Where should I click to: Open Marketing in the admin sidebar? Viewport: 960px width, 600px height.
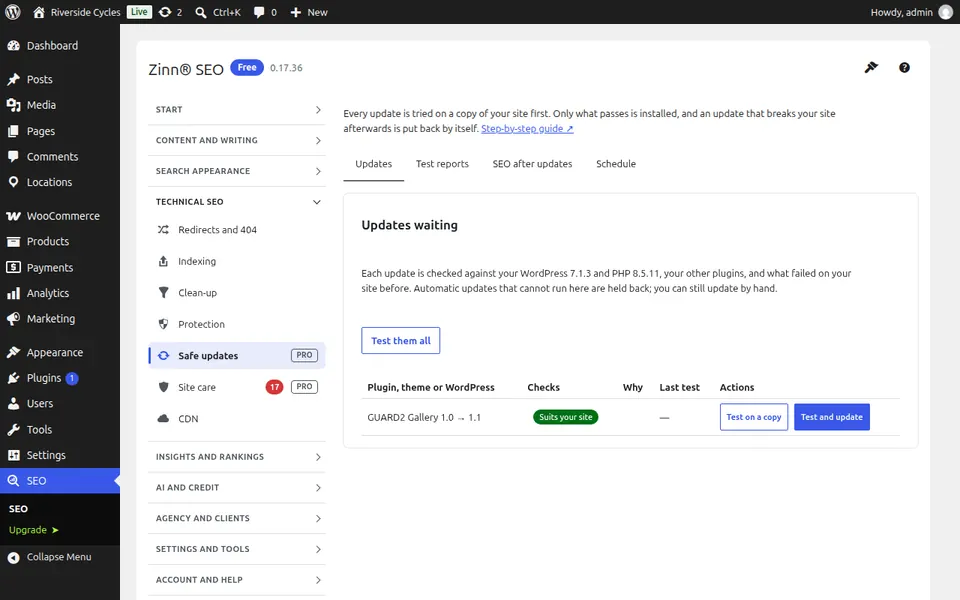click(x=60, y=319)
